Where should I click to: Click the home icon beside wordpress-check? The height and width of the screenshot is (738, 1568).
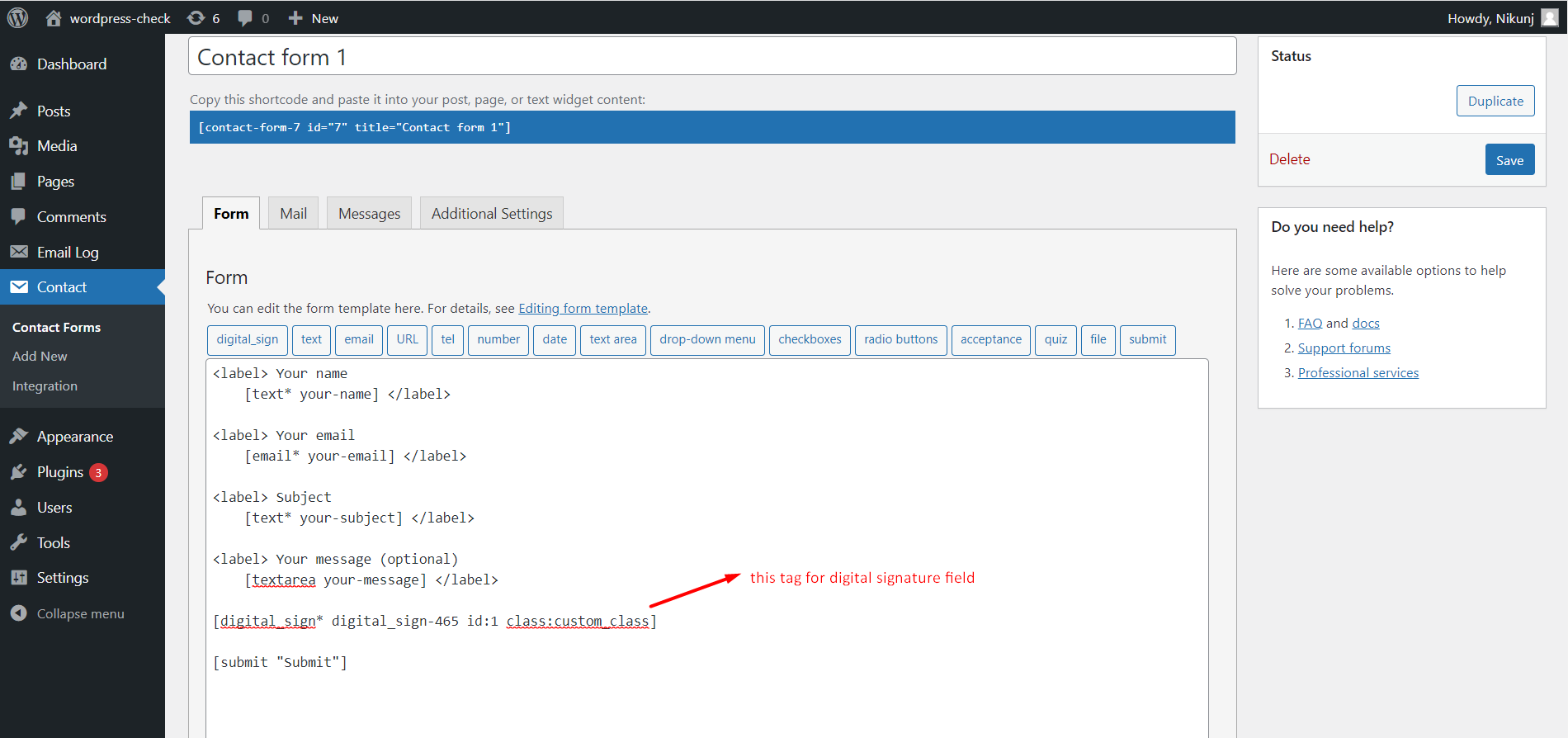[x=54, y=18]
